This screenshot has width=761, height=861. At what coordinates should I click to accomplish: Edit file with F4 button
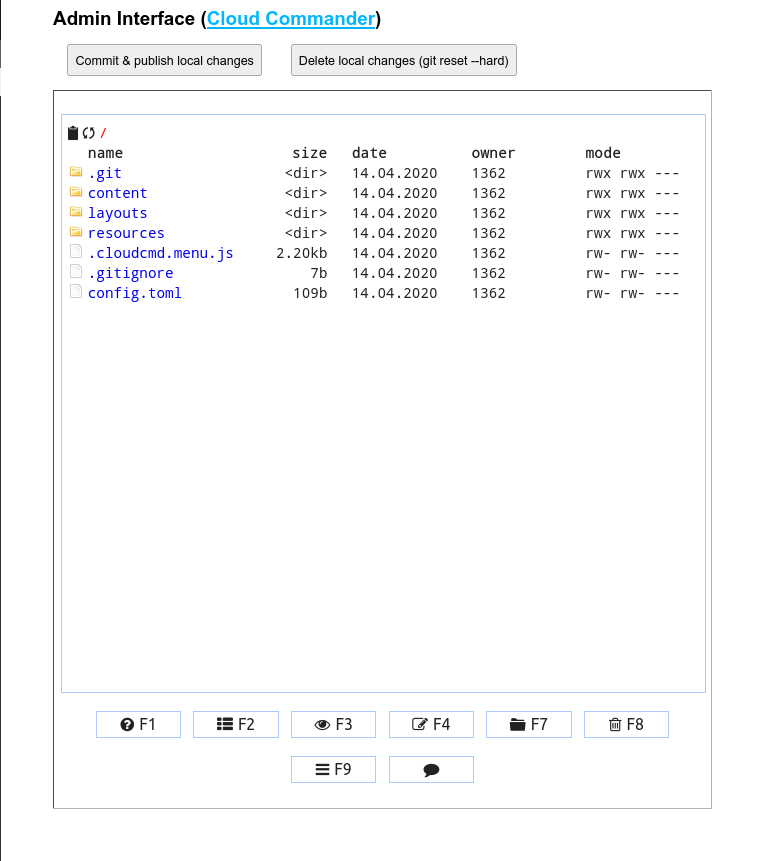point(431,724)
